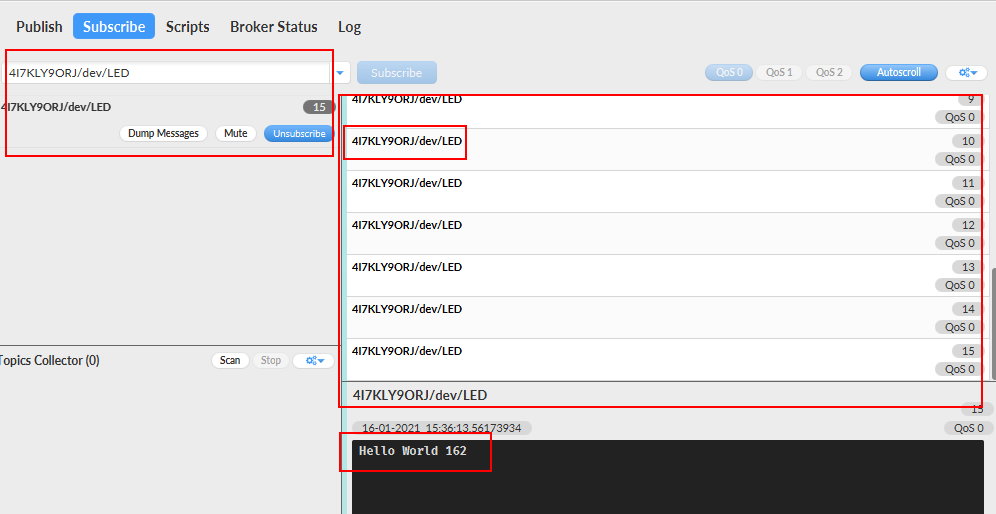996x514 pixels.
Task: Toggle the Autoscroll button
Action: click(x=898, y=73)
